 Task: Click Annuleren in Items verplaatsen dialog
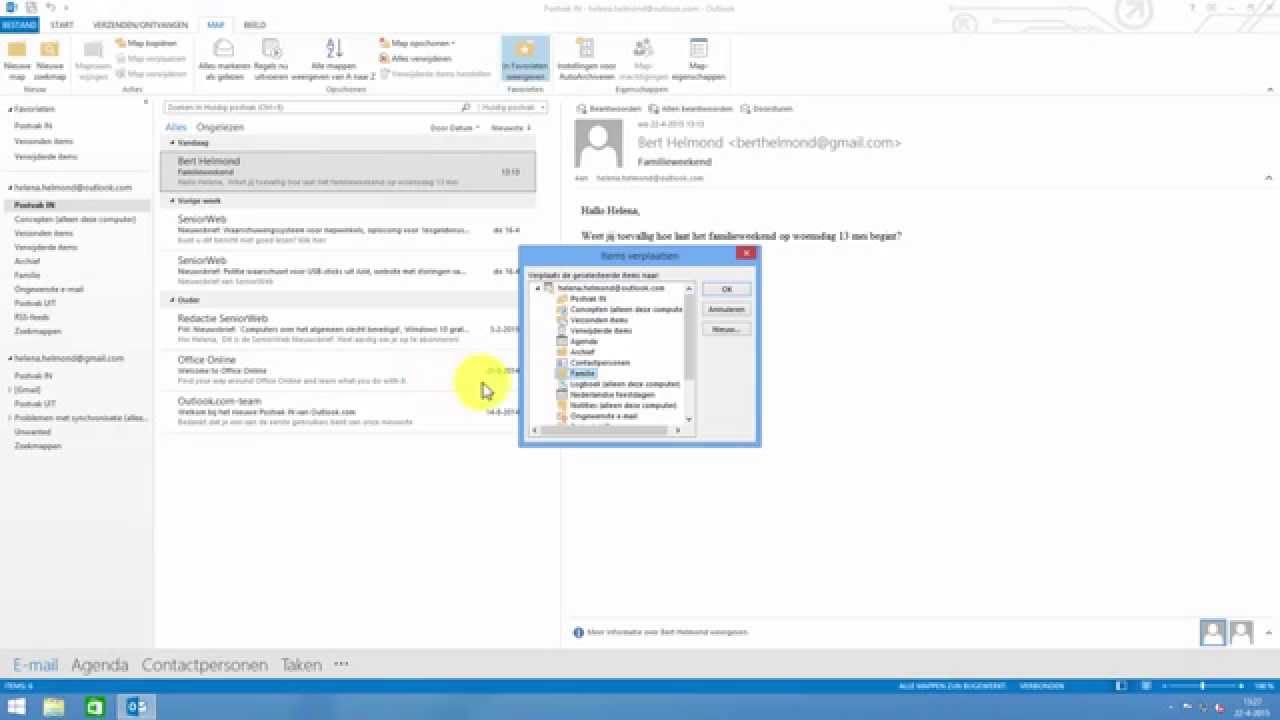pyautogui.click(x=726, y=309)
